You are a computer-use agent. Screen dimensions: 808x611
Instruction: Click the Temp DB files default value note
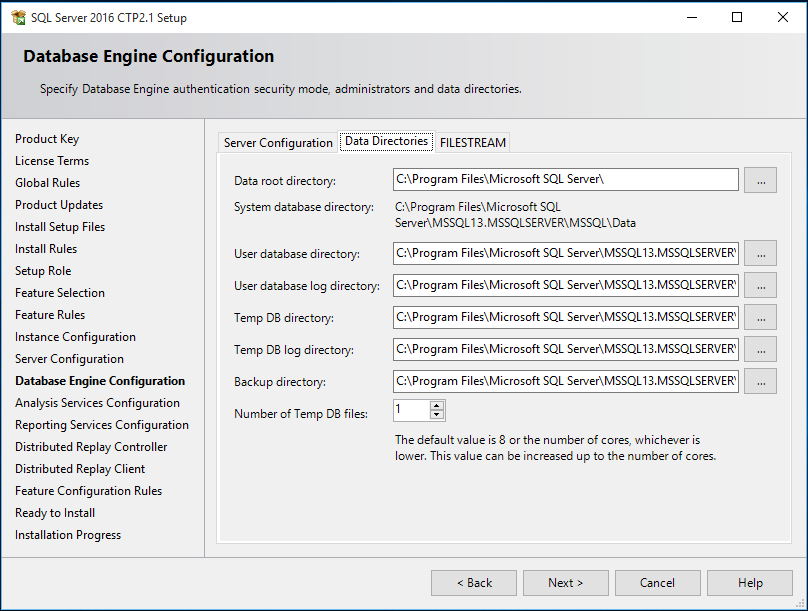pyautogui.click(x=556, y=448)
